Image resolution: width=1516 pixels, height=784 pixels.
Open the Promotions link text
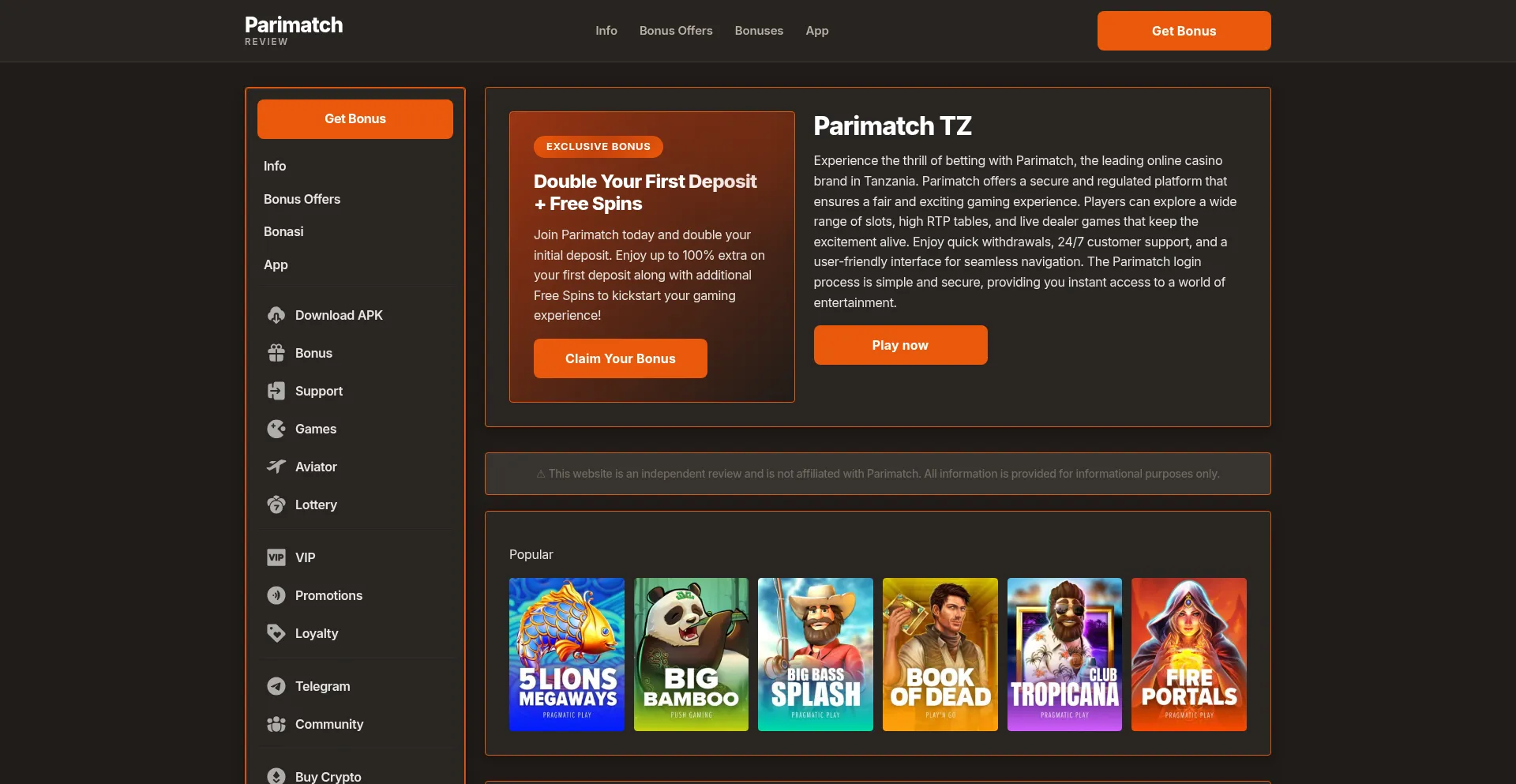pyautogui.click(x=328, y=595)
